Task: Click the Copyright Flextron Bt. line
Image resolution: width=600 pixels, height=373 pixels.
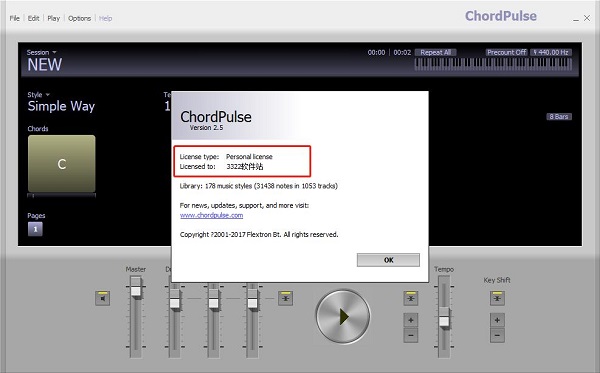Action: click(259, 235)
